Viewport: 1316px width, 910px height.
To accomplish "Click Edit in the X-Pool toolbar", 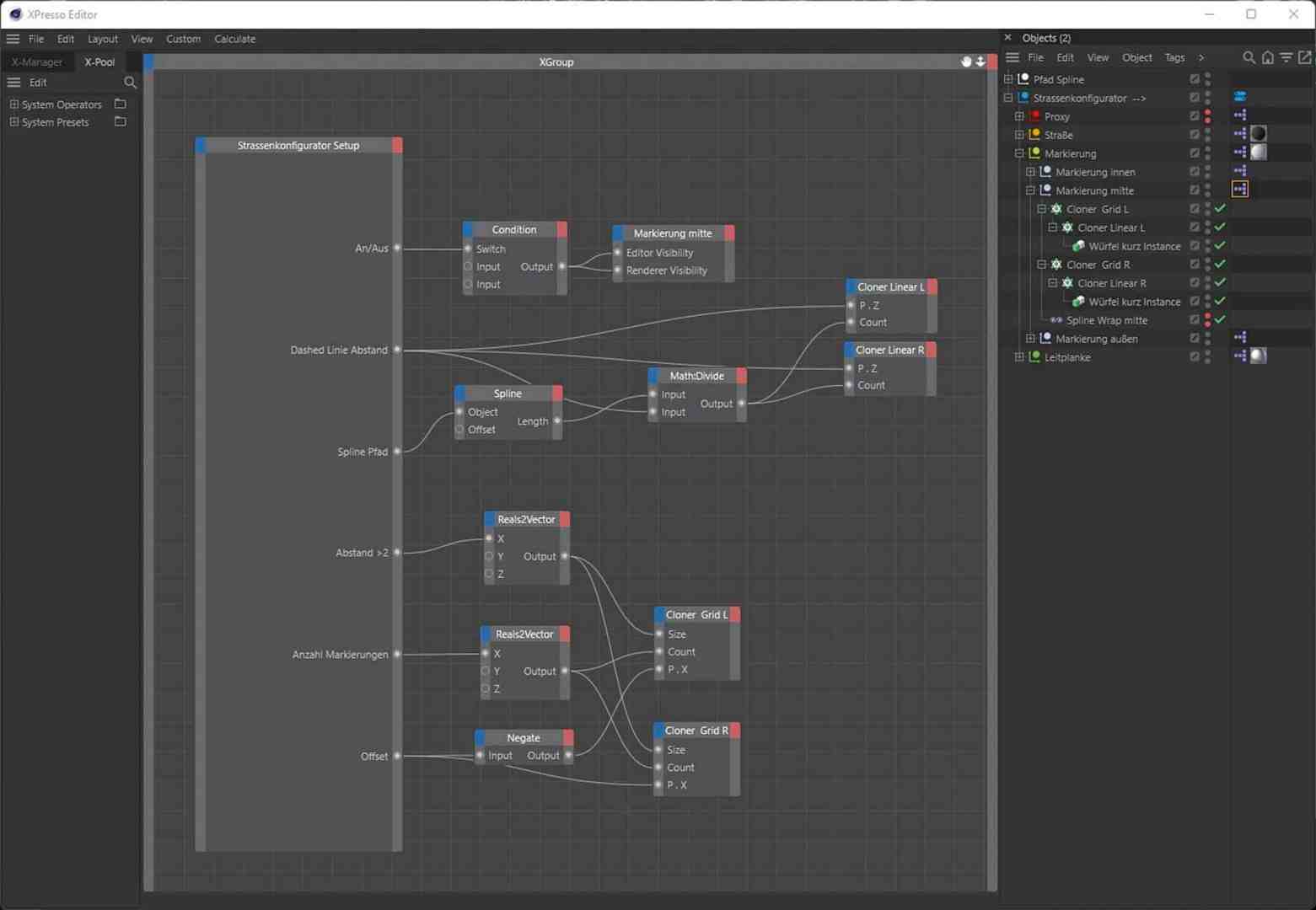I will pyautogui.click(x=37, y=83).
